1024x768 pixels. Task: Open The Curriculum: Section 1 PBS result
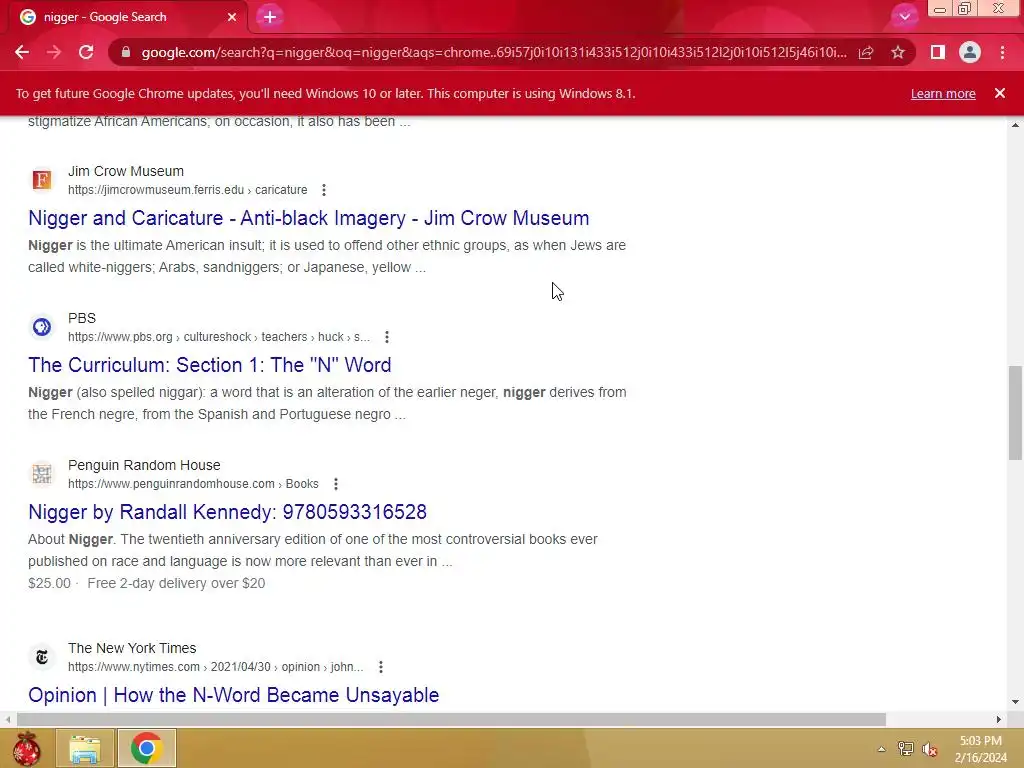210,365
